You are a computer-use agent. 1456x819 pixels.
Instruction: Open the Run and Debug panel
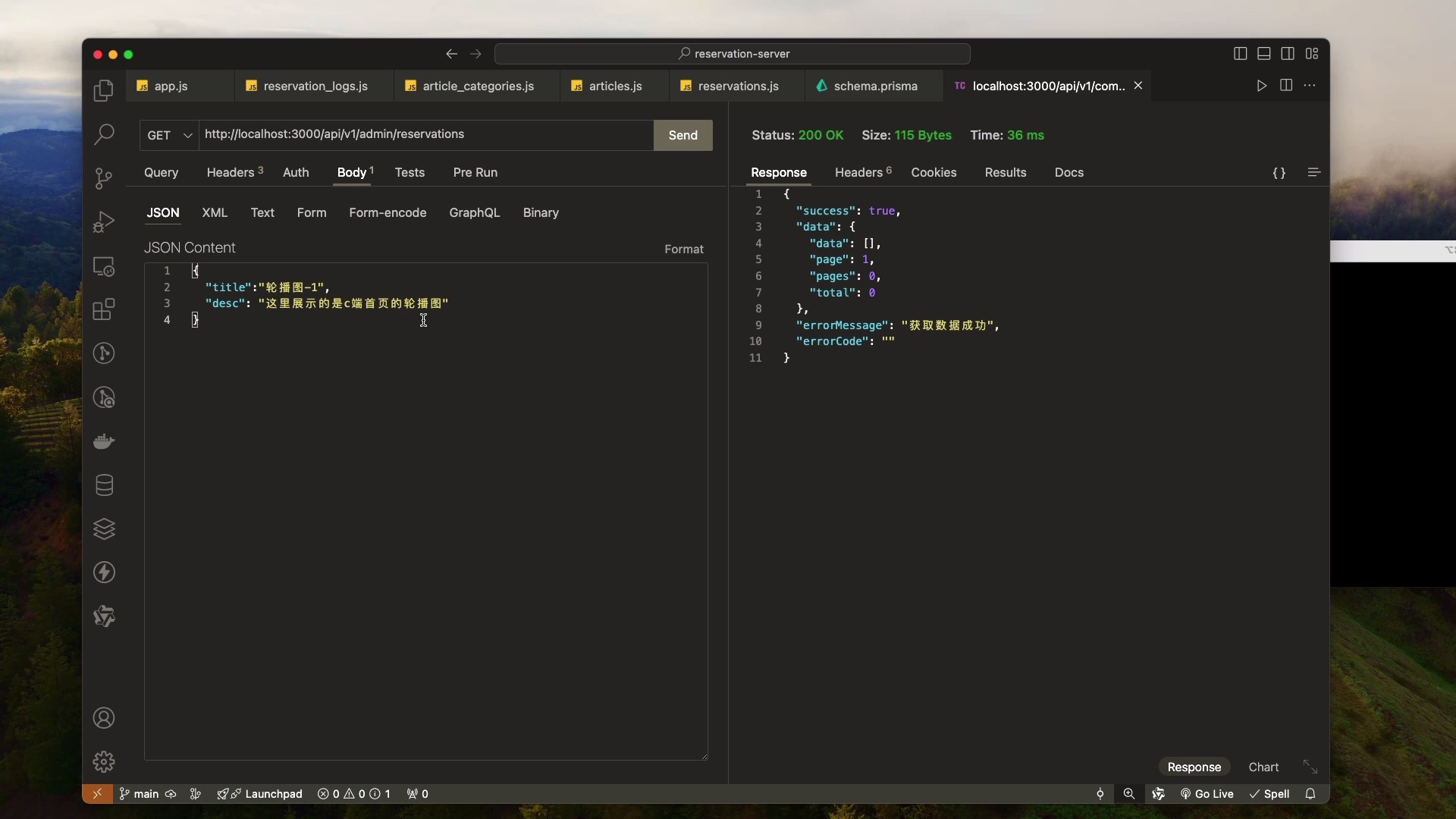point(104,221)
